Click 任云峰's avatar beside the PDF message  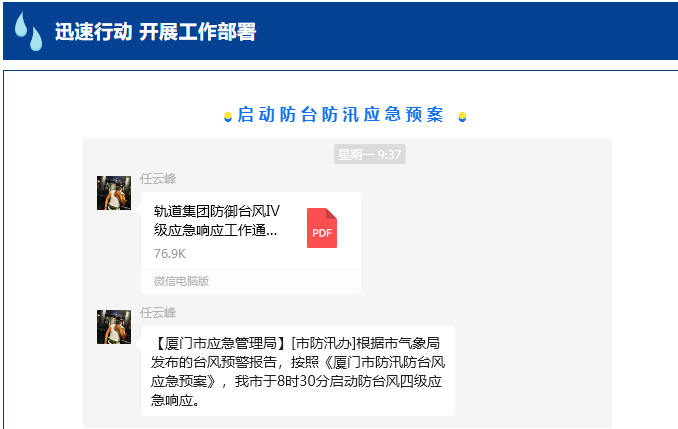[x=114, y=193]
